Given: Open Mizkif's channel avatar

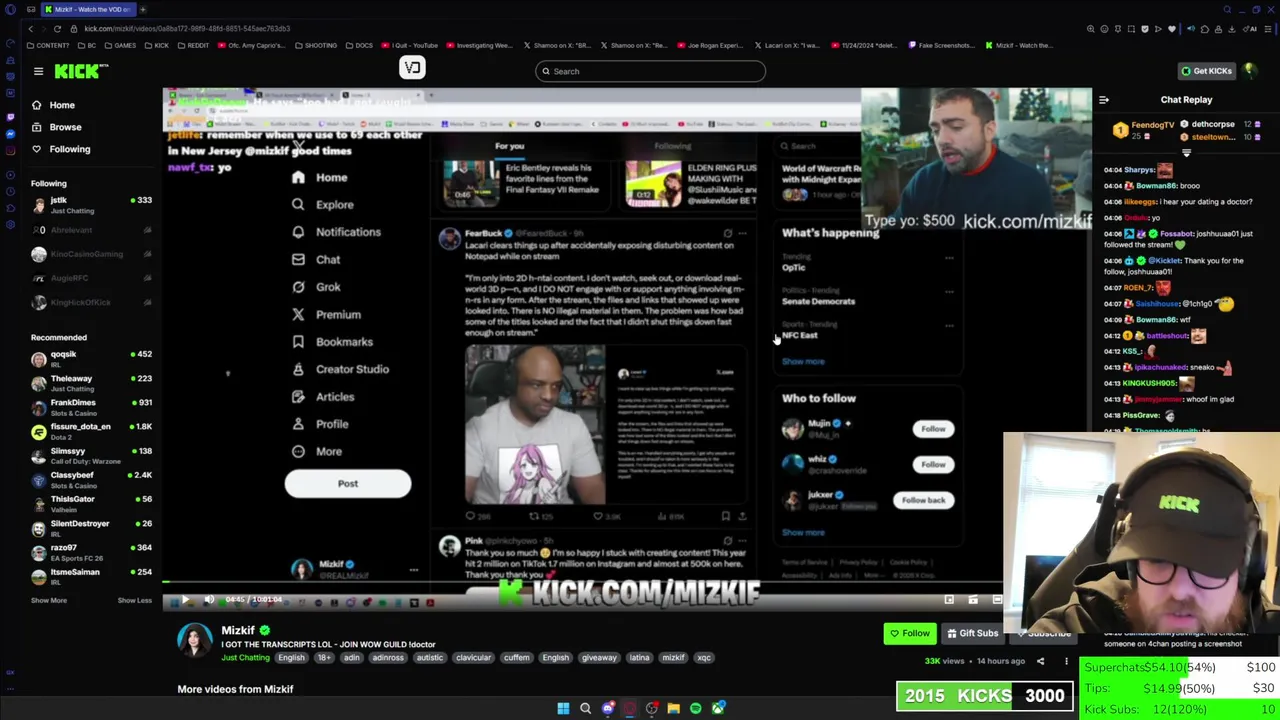Looking at the screenshot, I should click(x=195, y=640).
